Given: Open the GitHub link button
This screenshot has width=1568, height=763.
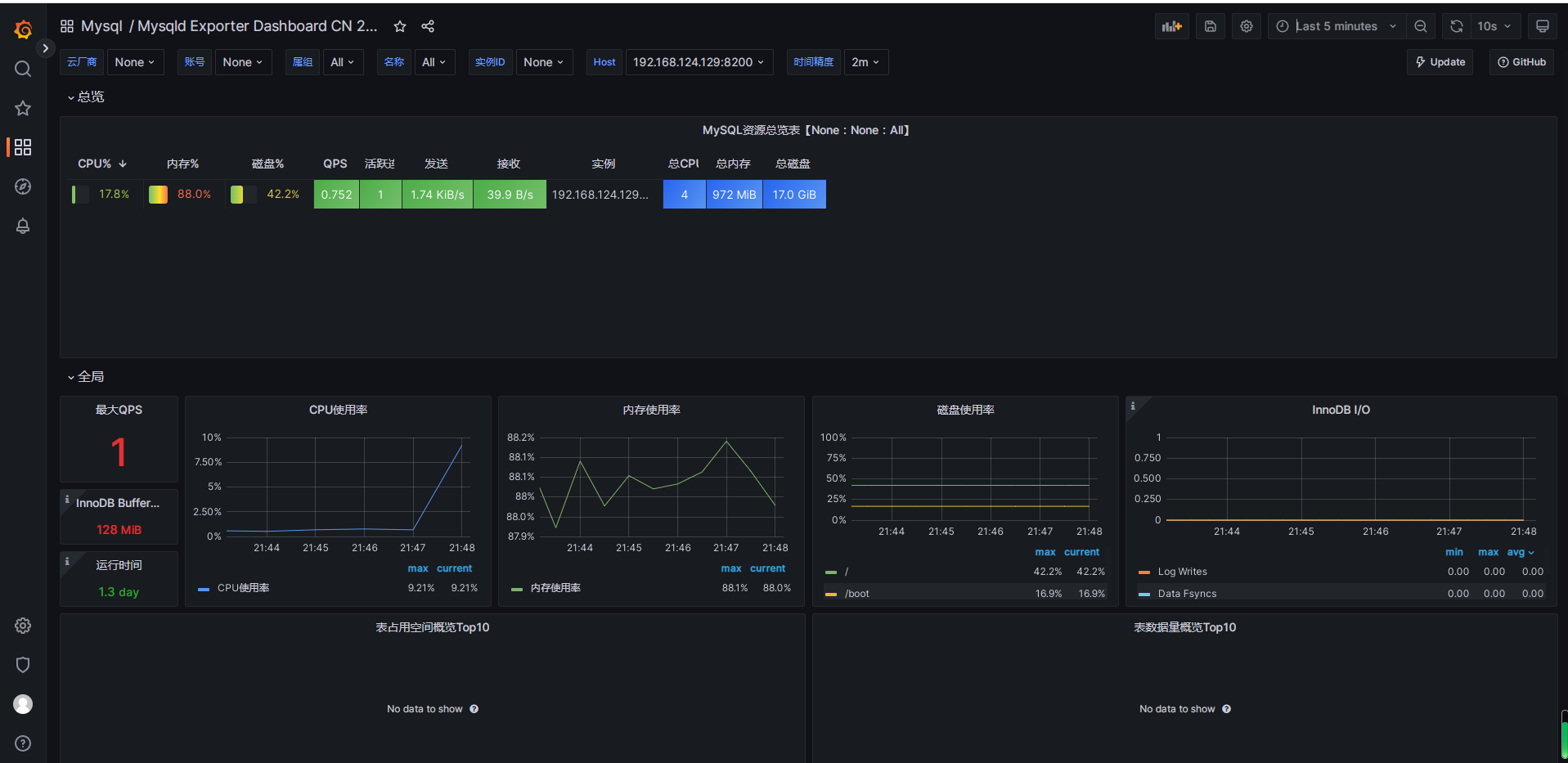Looking at the screenshot, I should (1521, 61).
